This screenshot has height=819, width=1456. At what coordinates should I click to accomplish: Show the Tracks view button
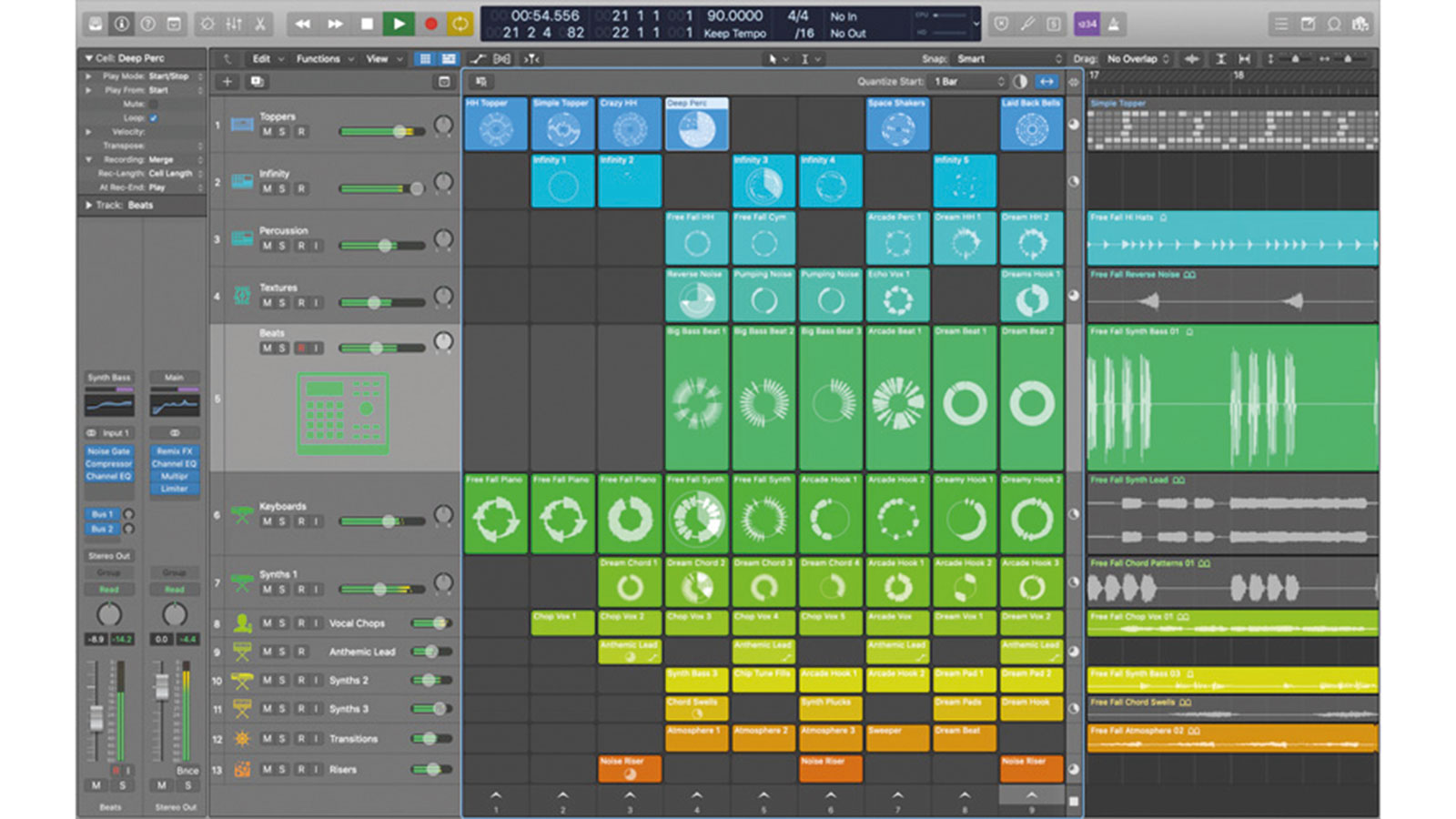coord(448,59)
